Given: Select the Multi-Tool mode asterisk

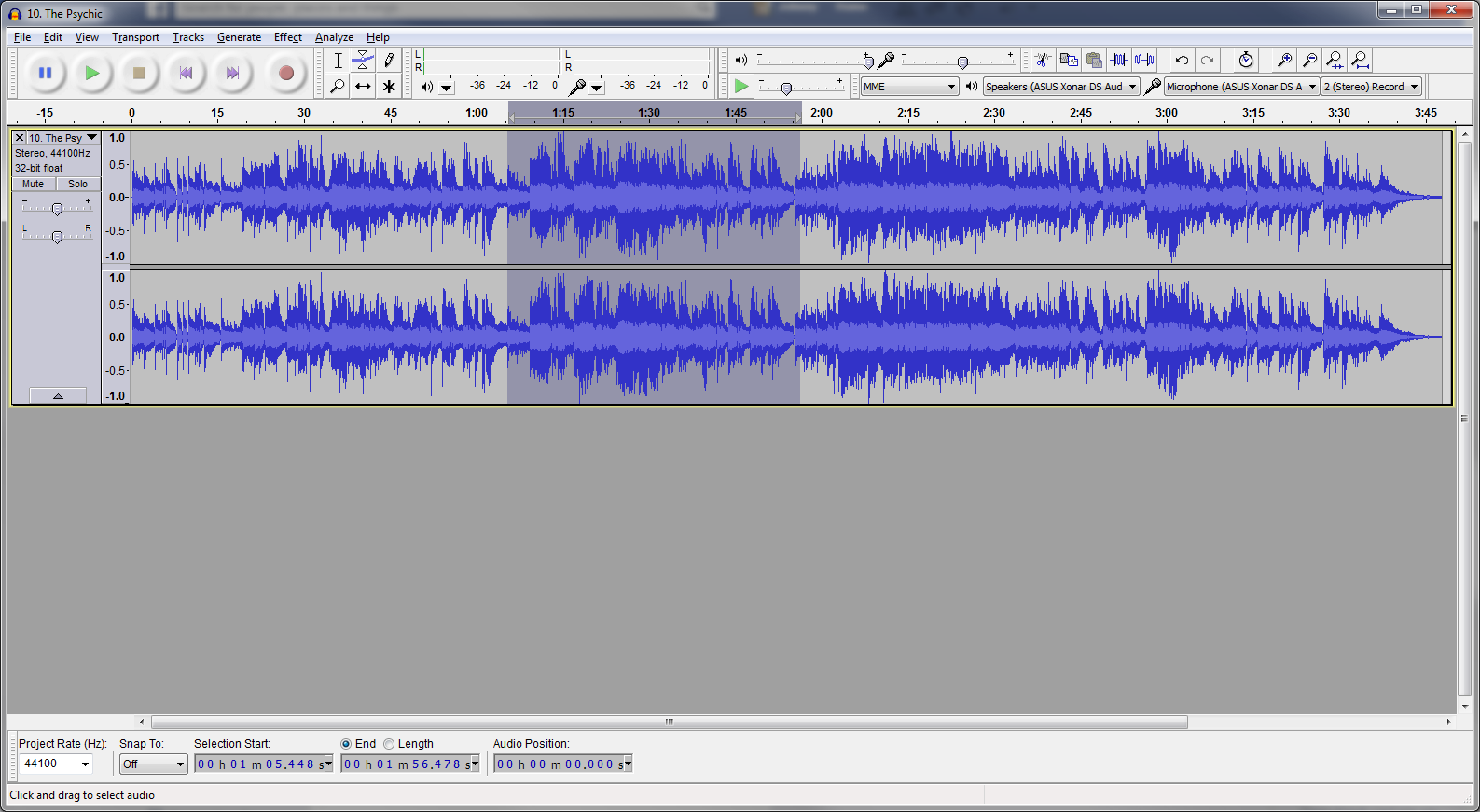Looking at the screenshot, I should tap(389, 86).
